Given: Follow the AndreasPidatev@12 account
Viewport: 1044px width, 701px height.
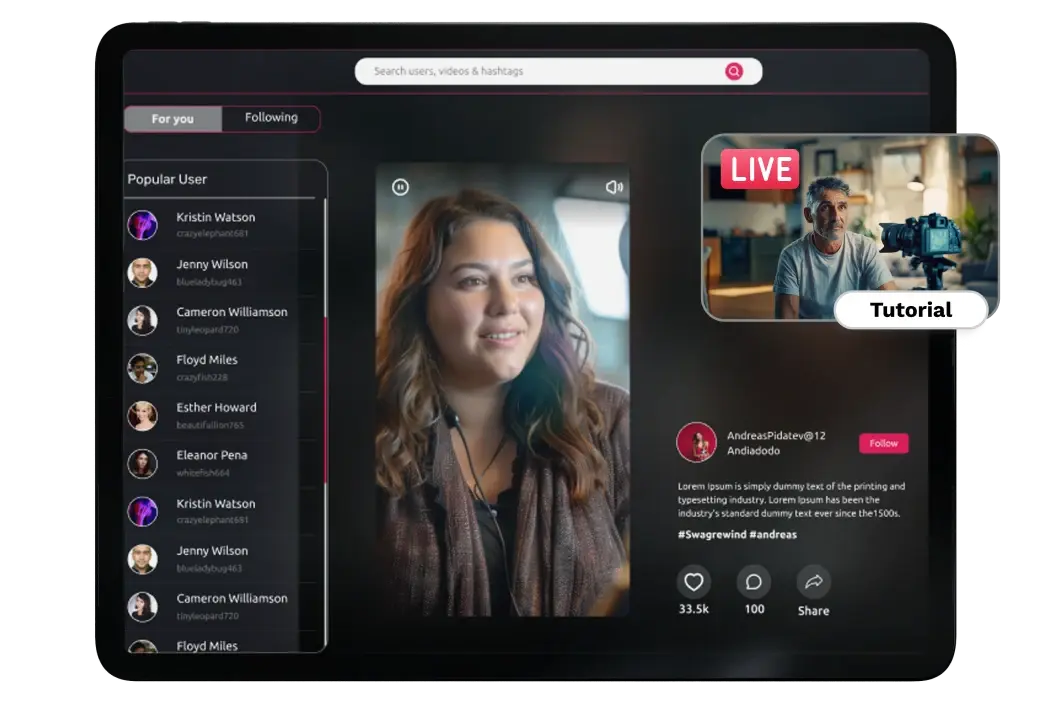Looking at the screenshot, I should pyautogui.click(x=883, y=443).
